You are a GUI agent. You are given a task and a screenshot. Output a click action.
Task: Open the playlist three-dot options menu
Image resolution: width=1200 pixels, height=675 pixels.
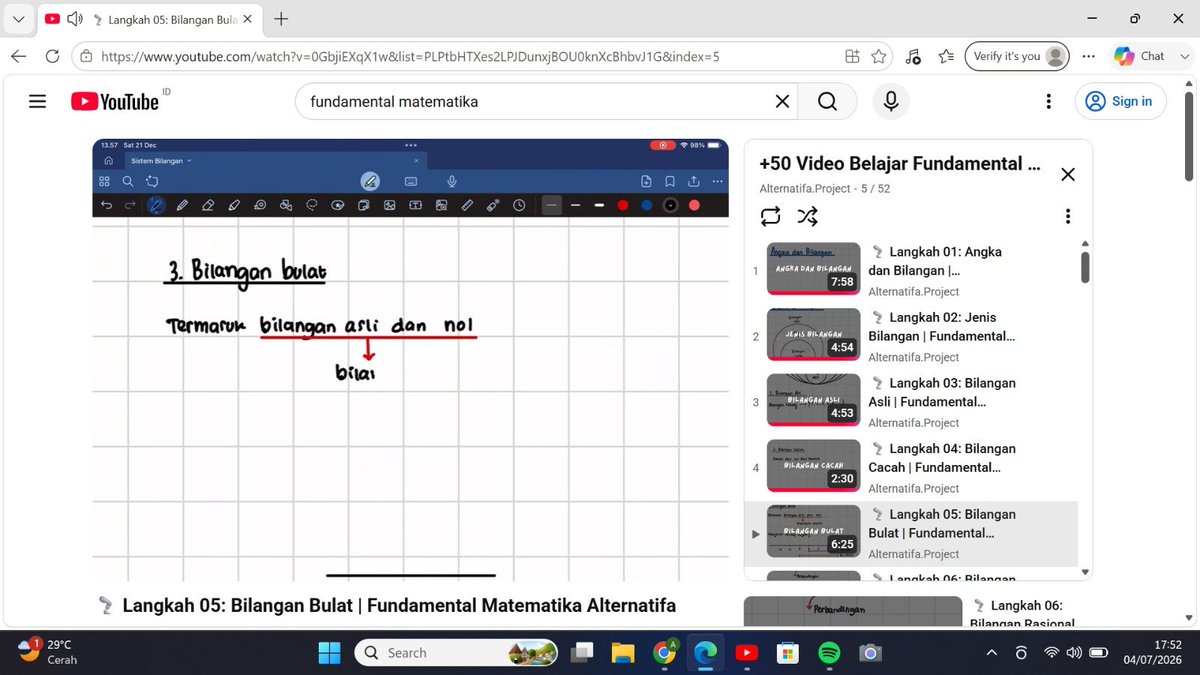1068,216
